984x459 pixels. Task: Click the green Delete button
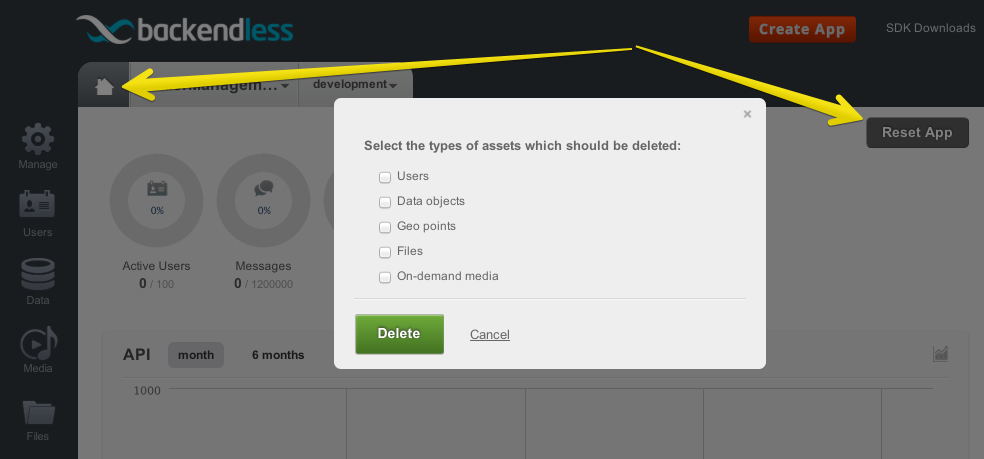click(399, 334)
